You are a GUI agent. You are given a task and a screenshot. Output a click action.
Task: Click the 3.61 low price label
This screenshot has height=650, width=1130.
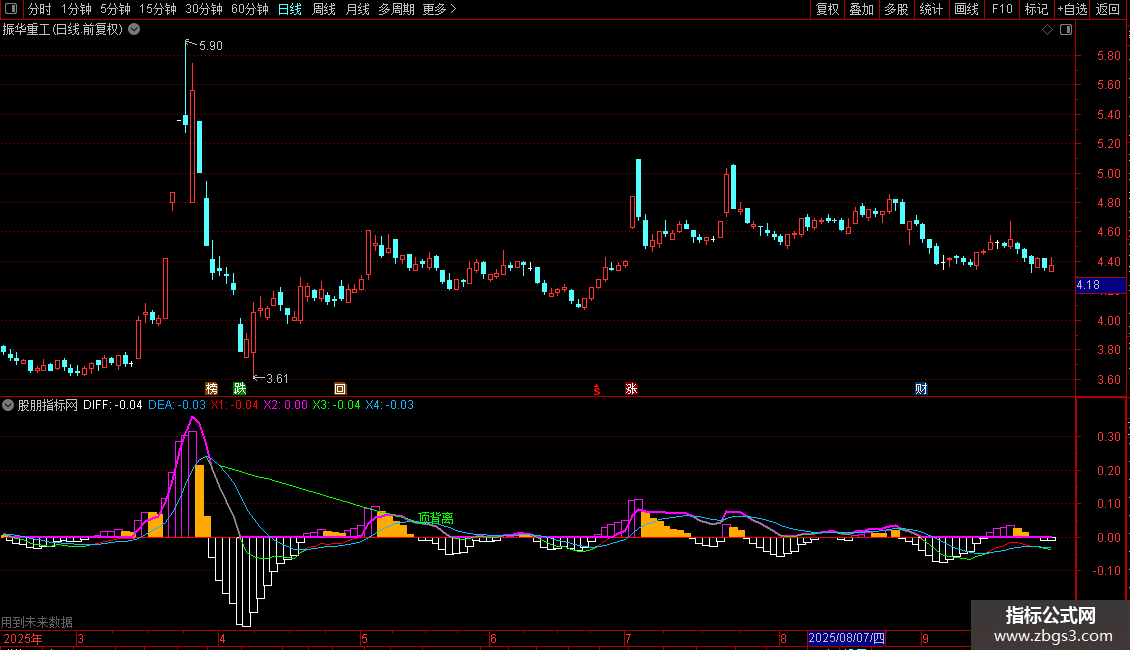pos(277,378)
